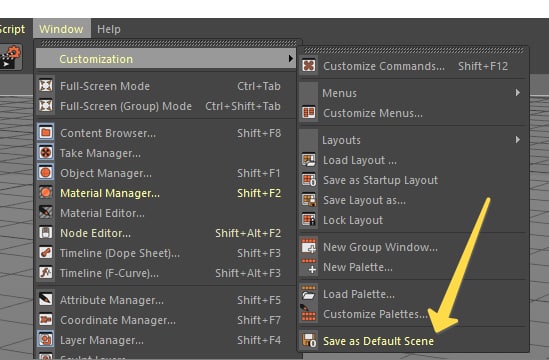Image resolution: width=549 pixels, height=360 pixels.
Task: Click the Customize Commands icon
Action: pos(309,66)
